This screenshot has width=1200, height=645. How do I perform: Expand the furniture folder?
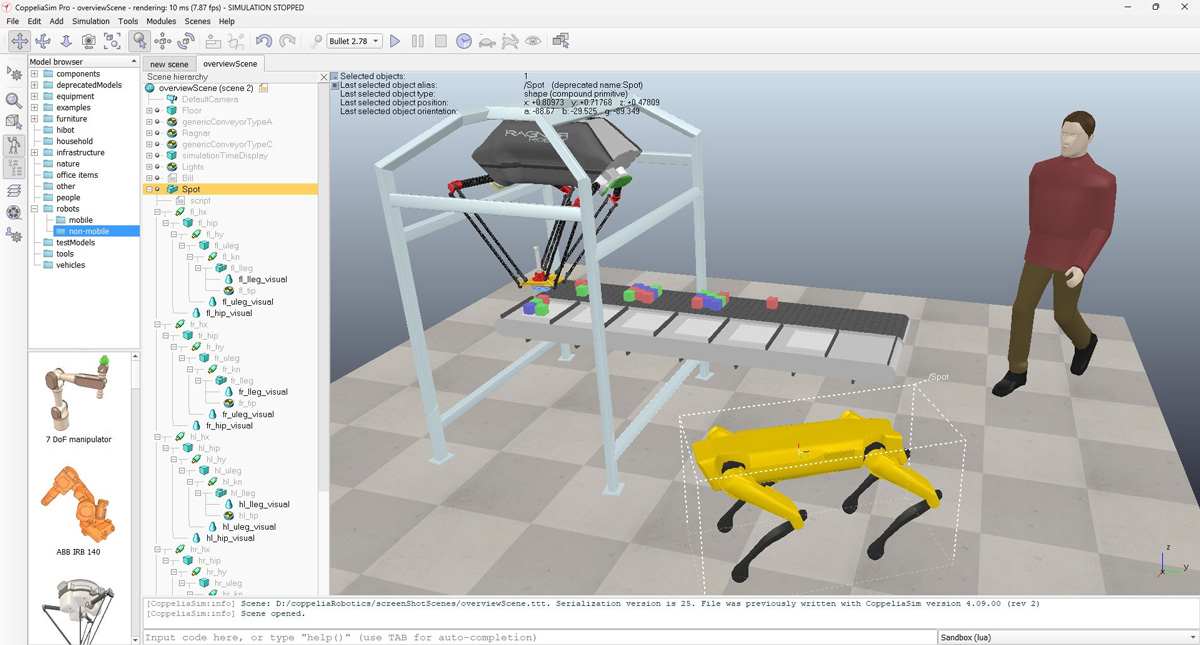click(35, 119)
